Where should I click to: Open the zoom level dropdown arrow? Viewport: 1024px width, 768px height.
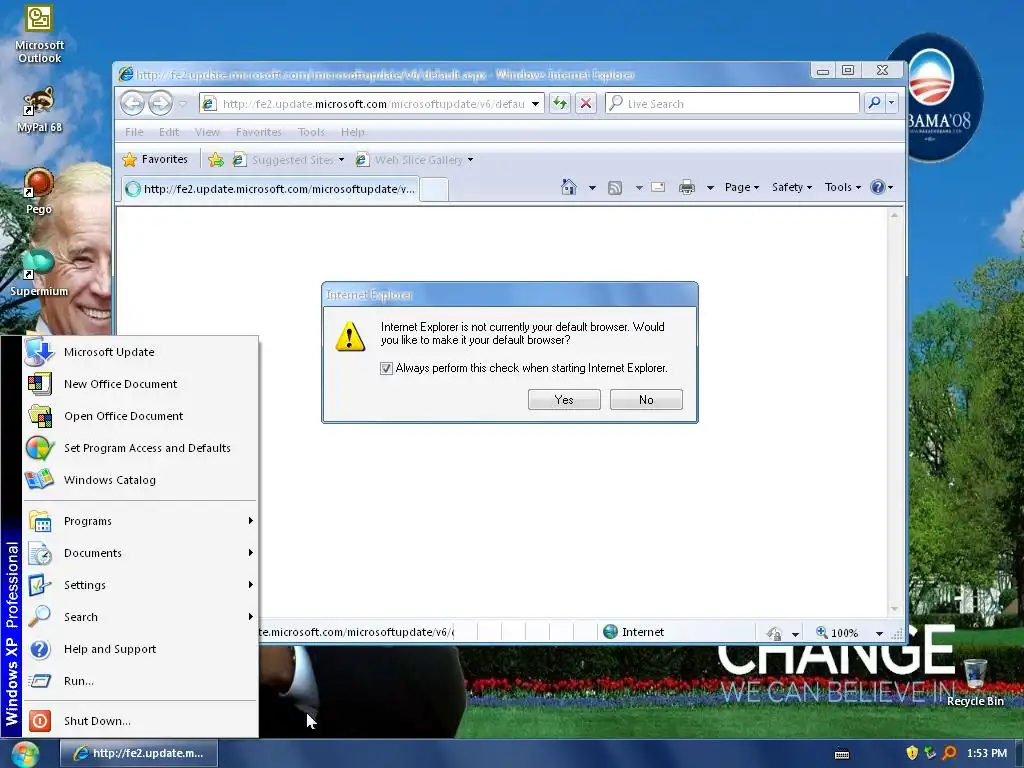879,633
